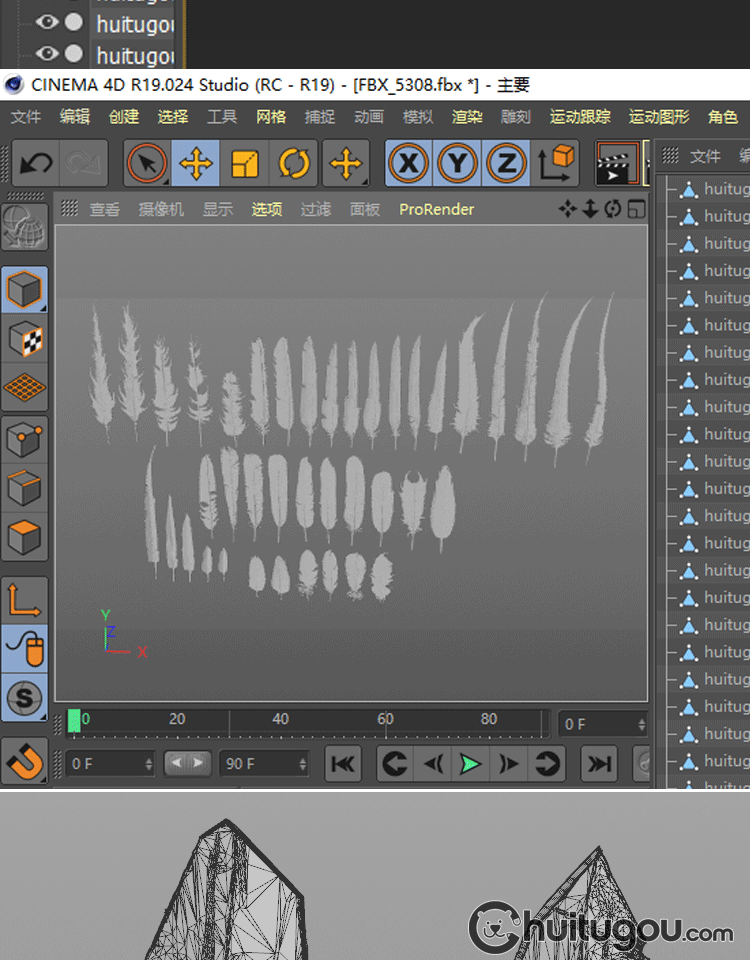The image size is (750, 960).
Task: Enable Texture mode checkered cube icon
Action: 24,340
